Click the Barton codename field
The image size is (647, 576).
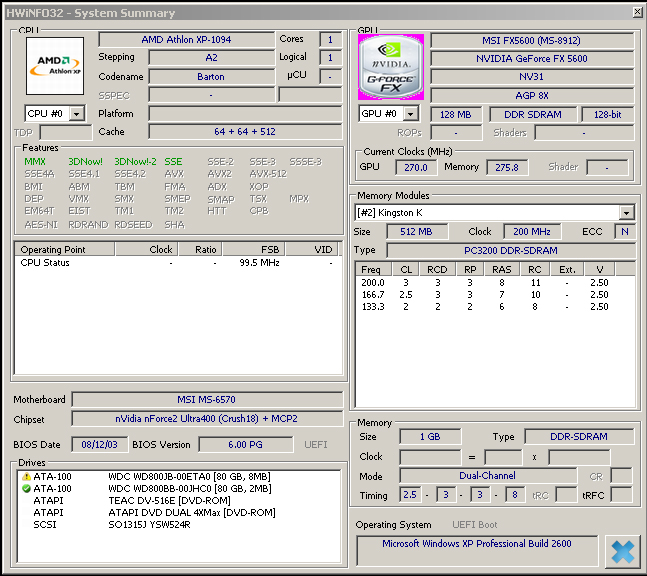(211, 77)
